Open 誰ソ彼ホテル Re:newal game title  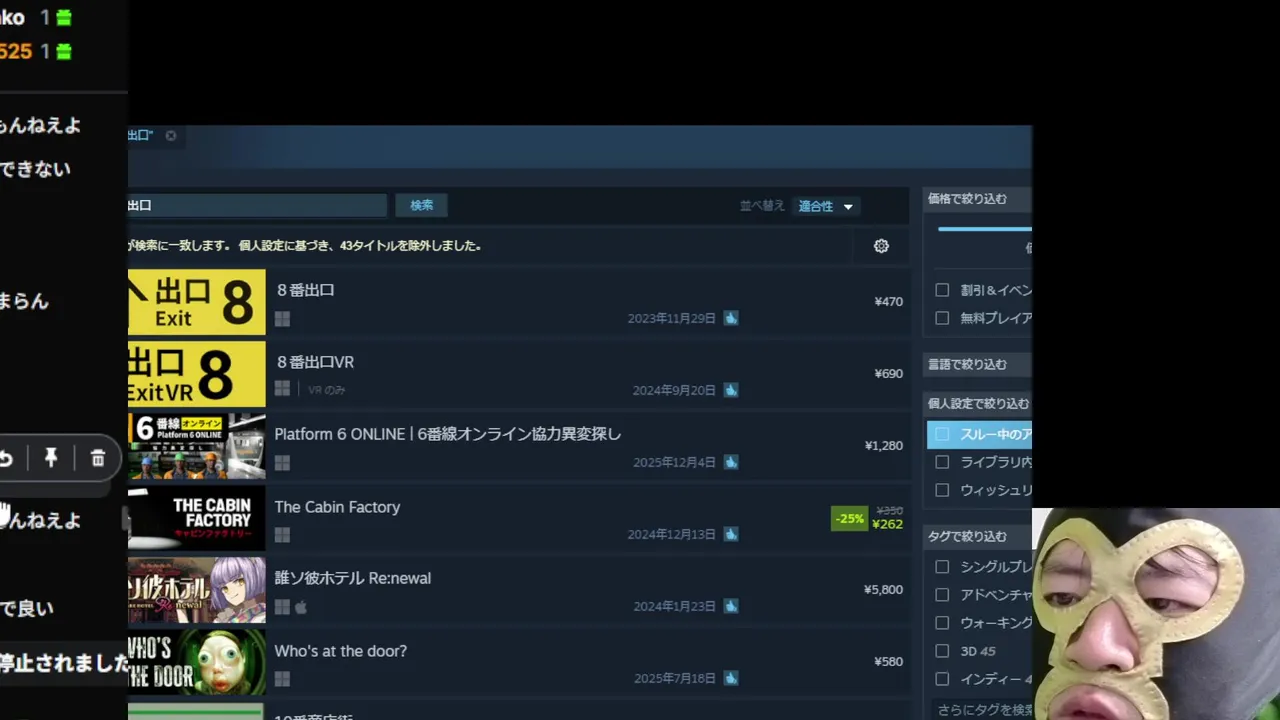click(353, 578)
